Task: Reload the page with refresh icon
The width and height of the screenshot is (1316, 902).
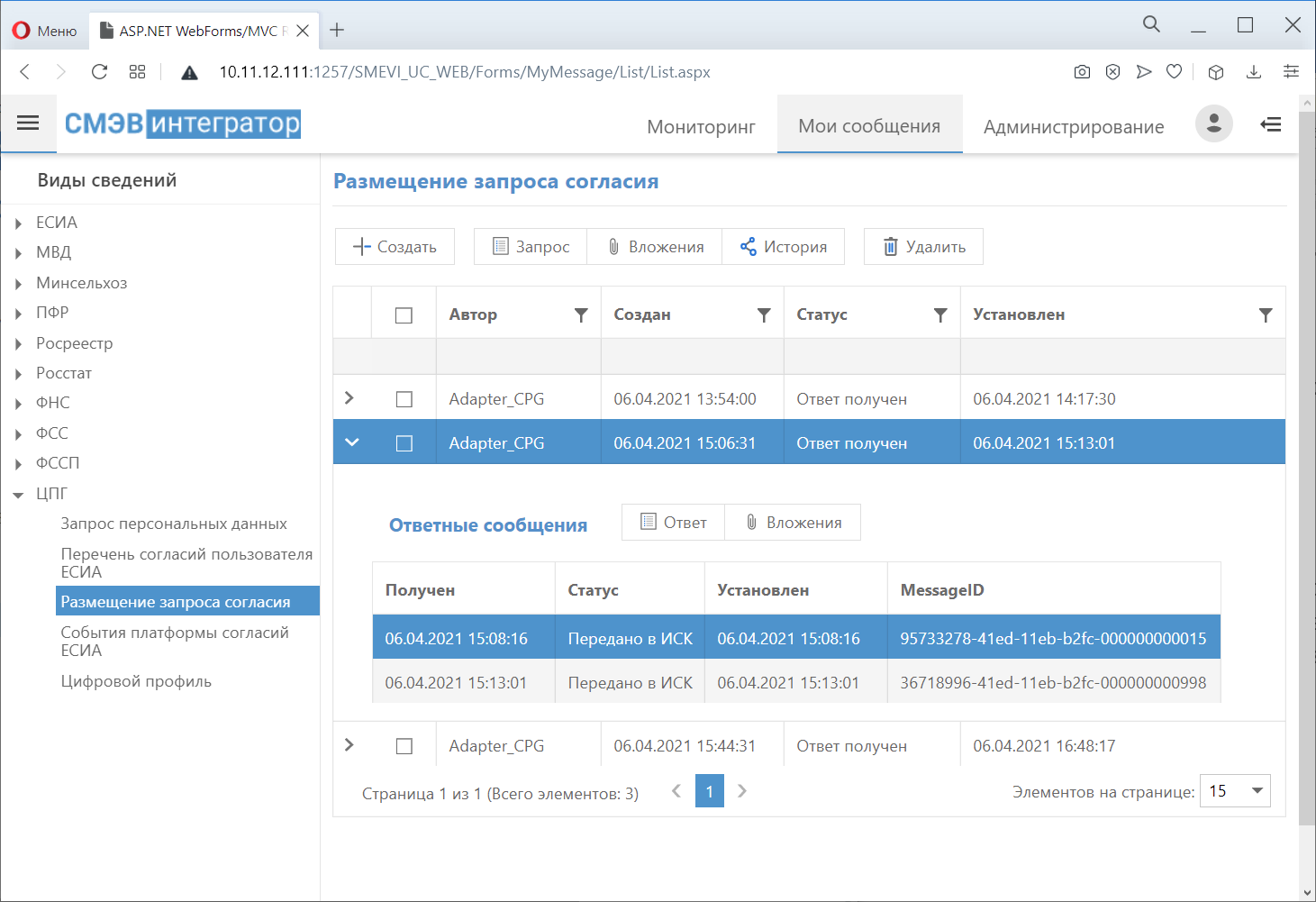Action: (99, 72)
